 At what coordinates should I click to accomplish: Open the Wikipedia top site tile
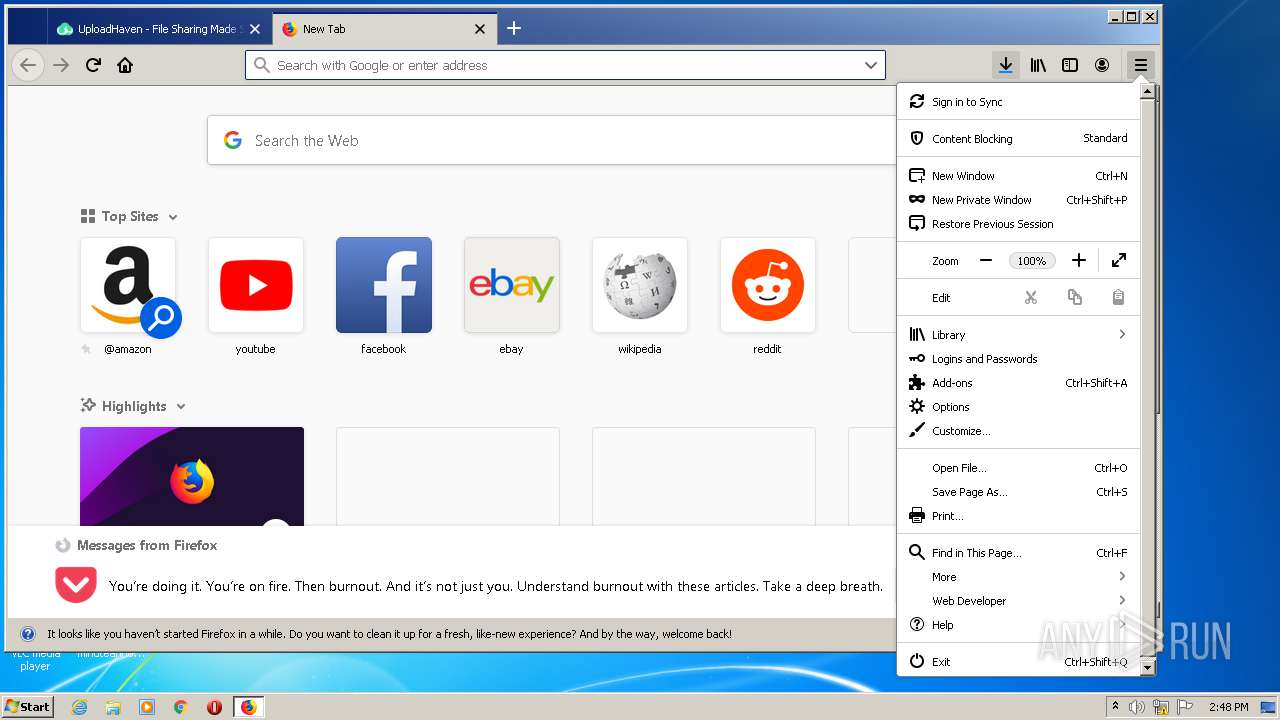pos(640,285)
